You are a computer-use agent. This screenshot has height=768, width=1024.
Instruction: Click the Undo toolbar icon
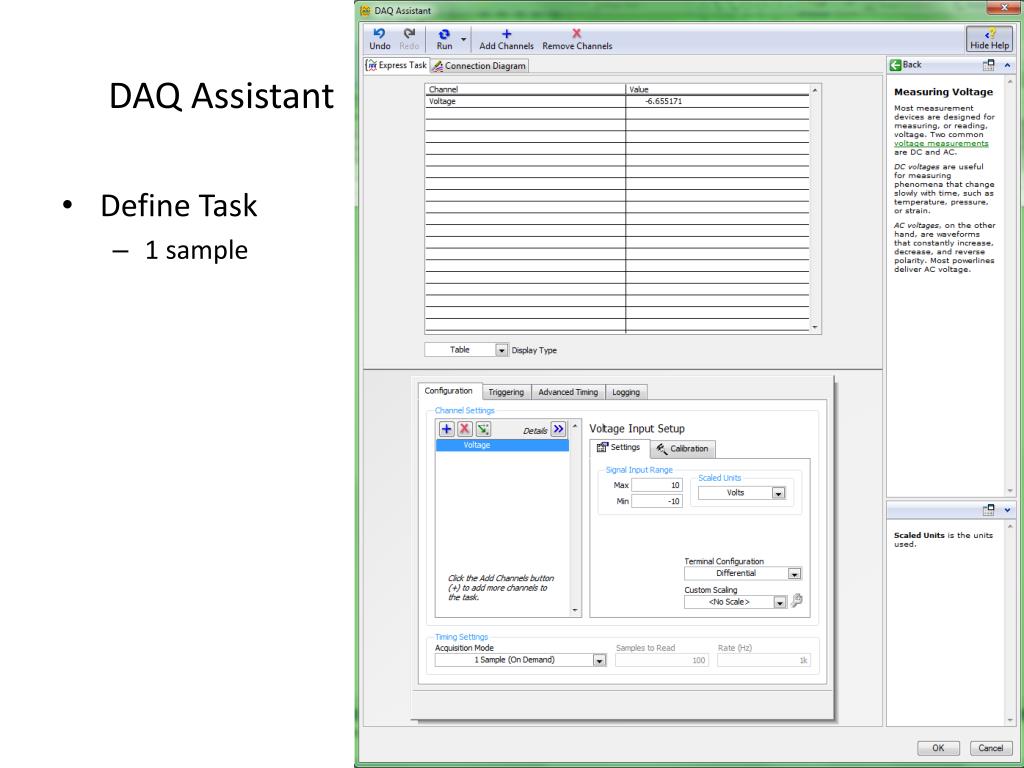click(x=379, y=39)
